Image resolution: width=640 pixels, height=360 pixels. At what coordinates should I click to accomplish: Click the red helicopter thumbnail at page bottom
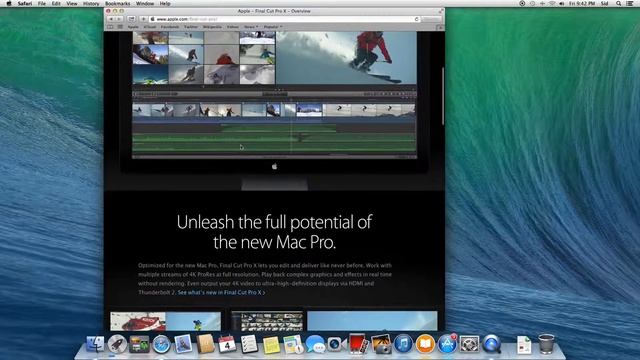tap(138, 321)
